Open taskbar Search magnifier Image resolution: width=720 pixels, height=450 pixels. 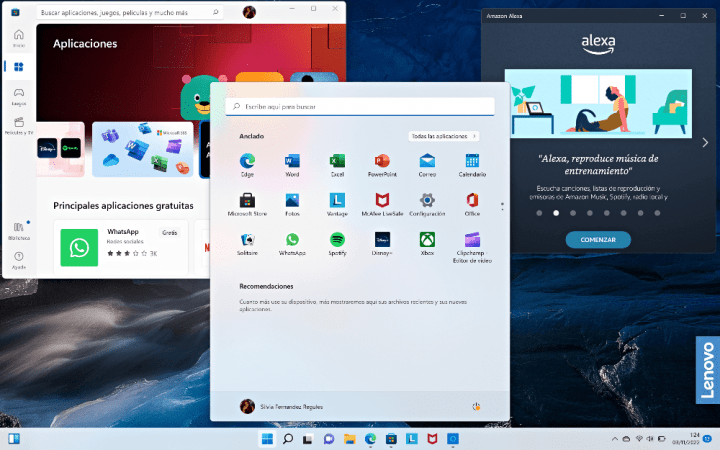[288, 439]
